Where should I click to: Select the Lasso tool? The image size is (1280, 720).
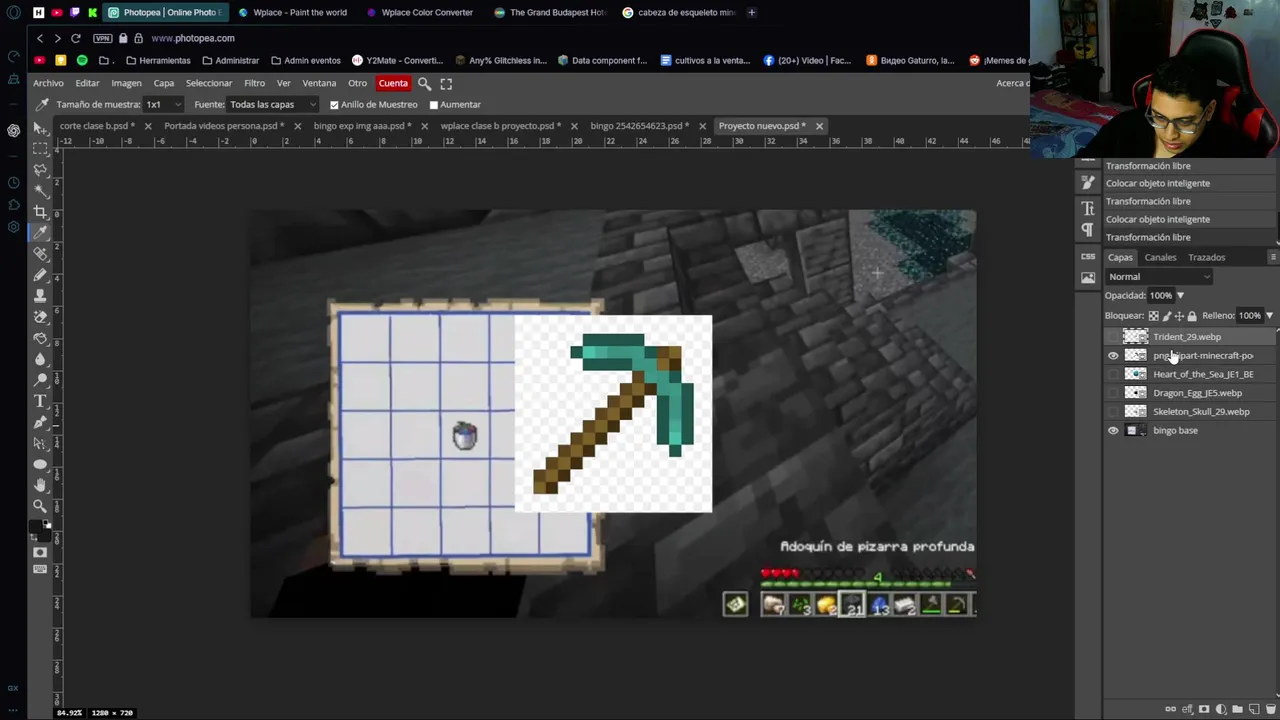coord(40,170)
